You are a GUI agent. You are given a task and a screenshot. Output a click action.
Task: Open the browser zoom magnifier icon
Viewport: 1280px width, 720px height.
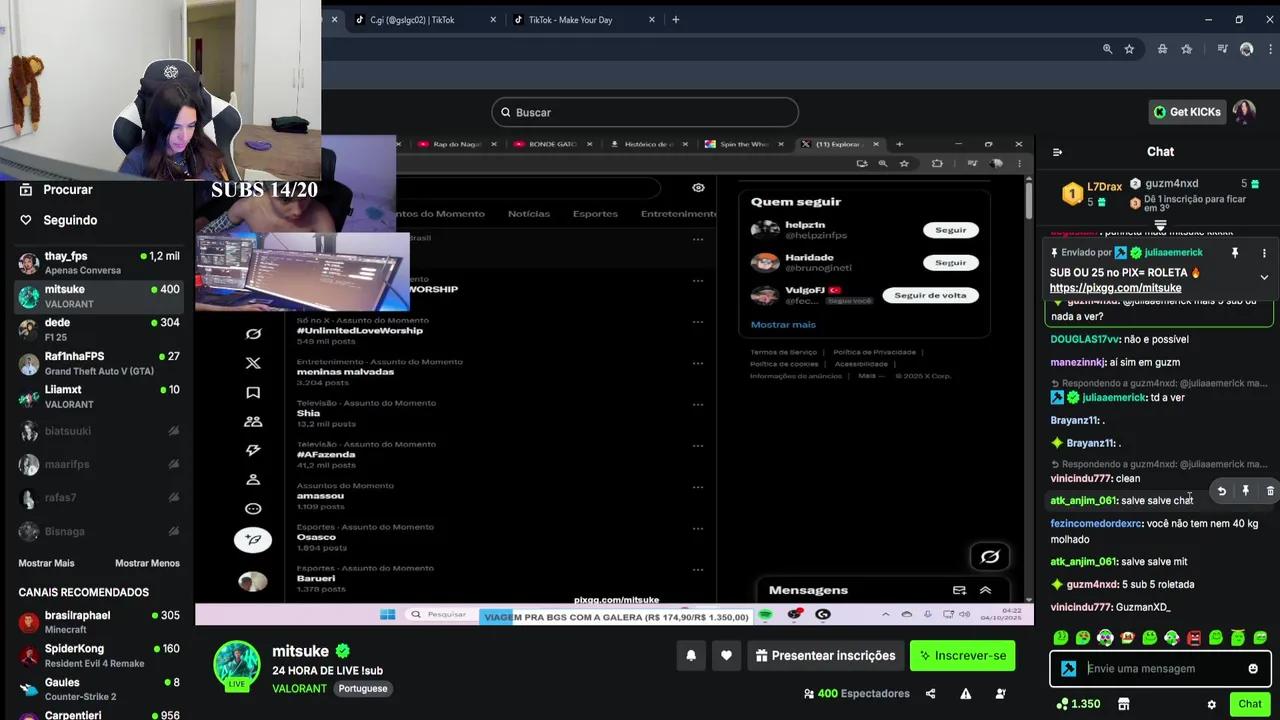point(1107,49)
